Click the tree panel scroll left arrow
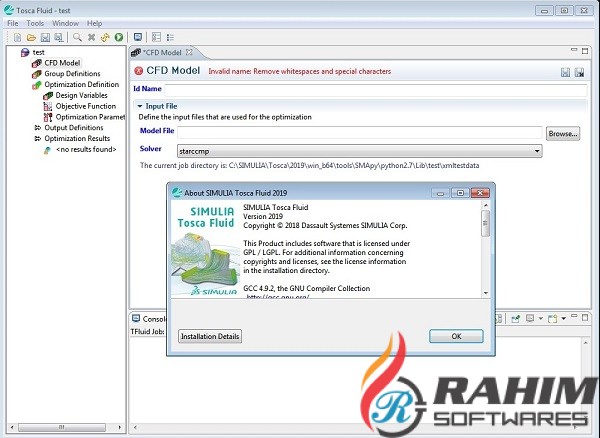The image size is (600, 438). [12, 427]
